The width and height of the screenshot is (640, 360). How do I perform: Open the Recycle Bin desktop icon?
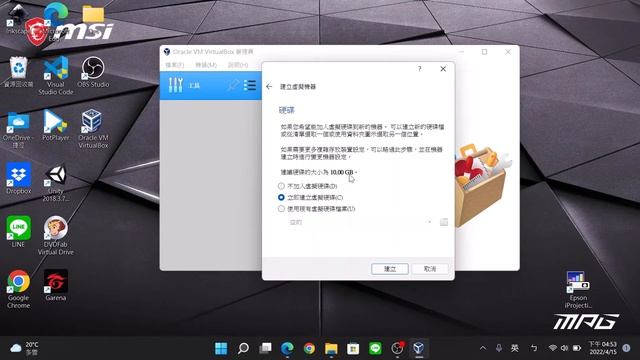click(x=18, y=72)
